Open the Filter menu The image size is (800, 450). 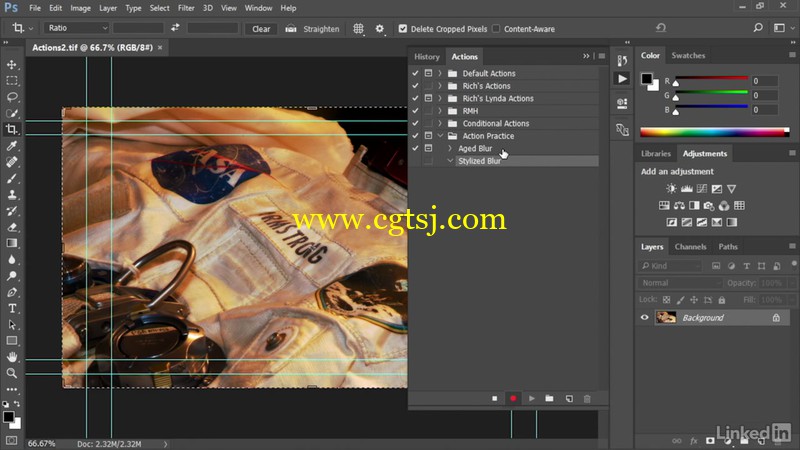[x=186, y=8]
